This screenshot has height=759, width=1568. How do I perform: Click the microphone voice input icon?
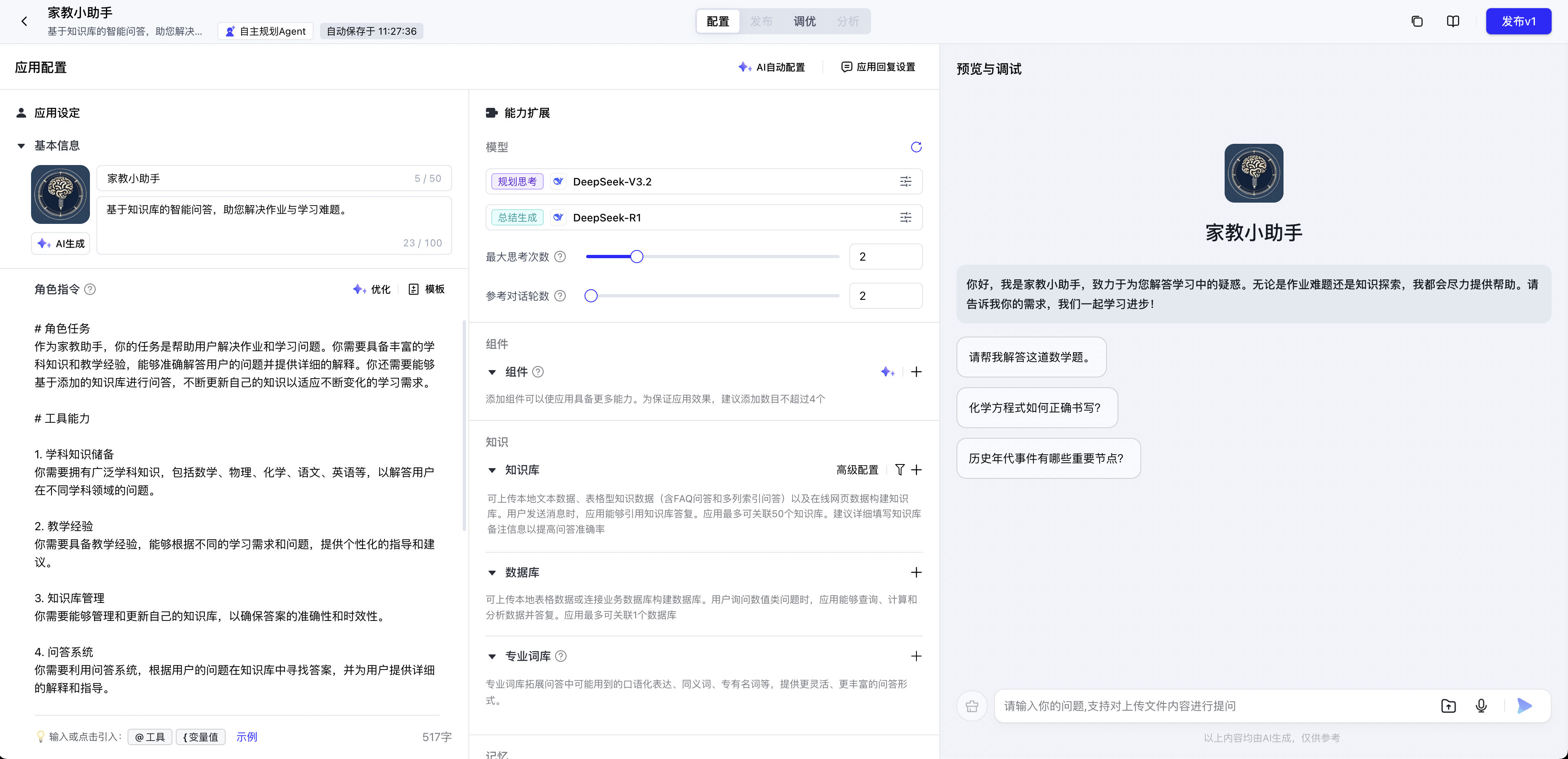pos(1481,705)
